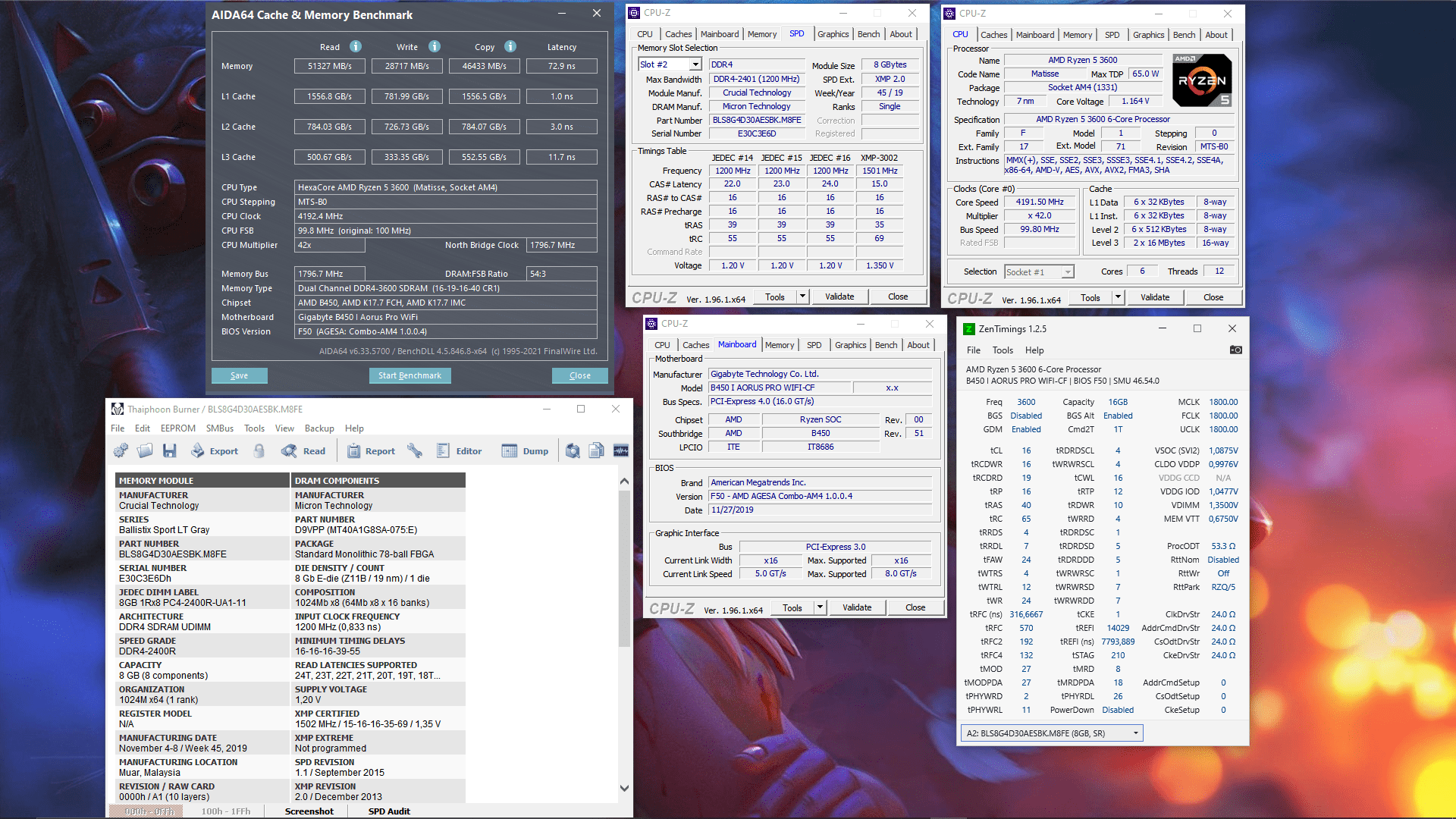Screen dimensions: 1456x819
Task: Click the ZenTimings camera screenshot icon
Action: [1235, 350]
